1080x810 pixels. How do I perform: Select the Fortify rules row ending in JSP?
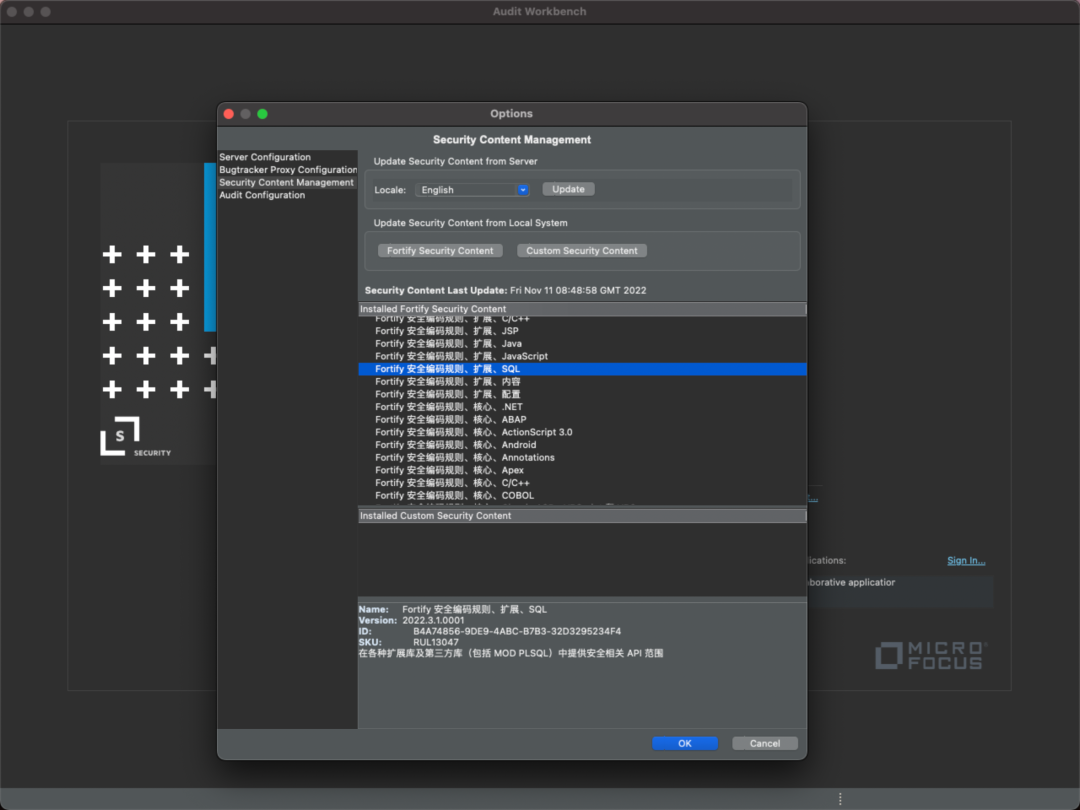tap(582, 331)
